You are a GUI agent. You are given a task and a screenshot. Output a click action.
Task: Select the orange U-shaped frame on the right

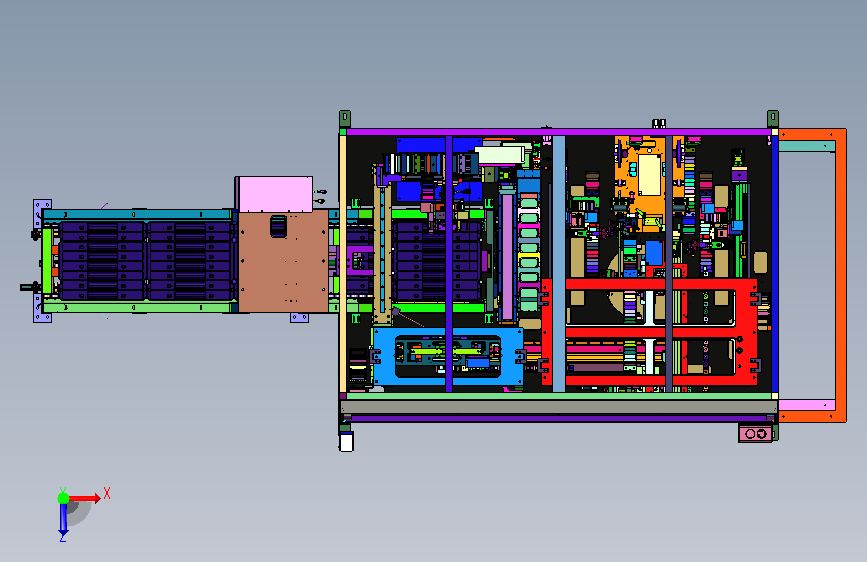click(x=840, y=275)
